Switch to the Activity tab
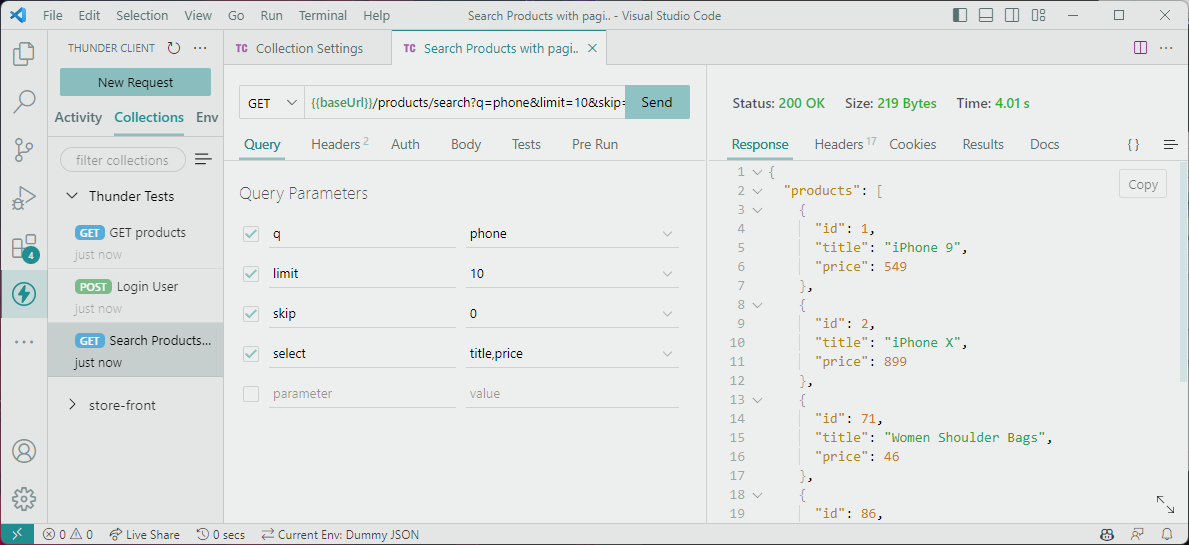The height and width of the screenshot is (545, 1189). pos(78,117)
